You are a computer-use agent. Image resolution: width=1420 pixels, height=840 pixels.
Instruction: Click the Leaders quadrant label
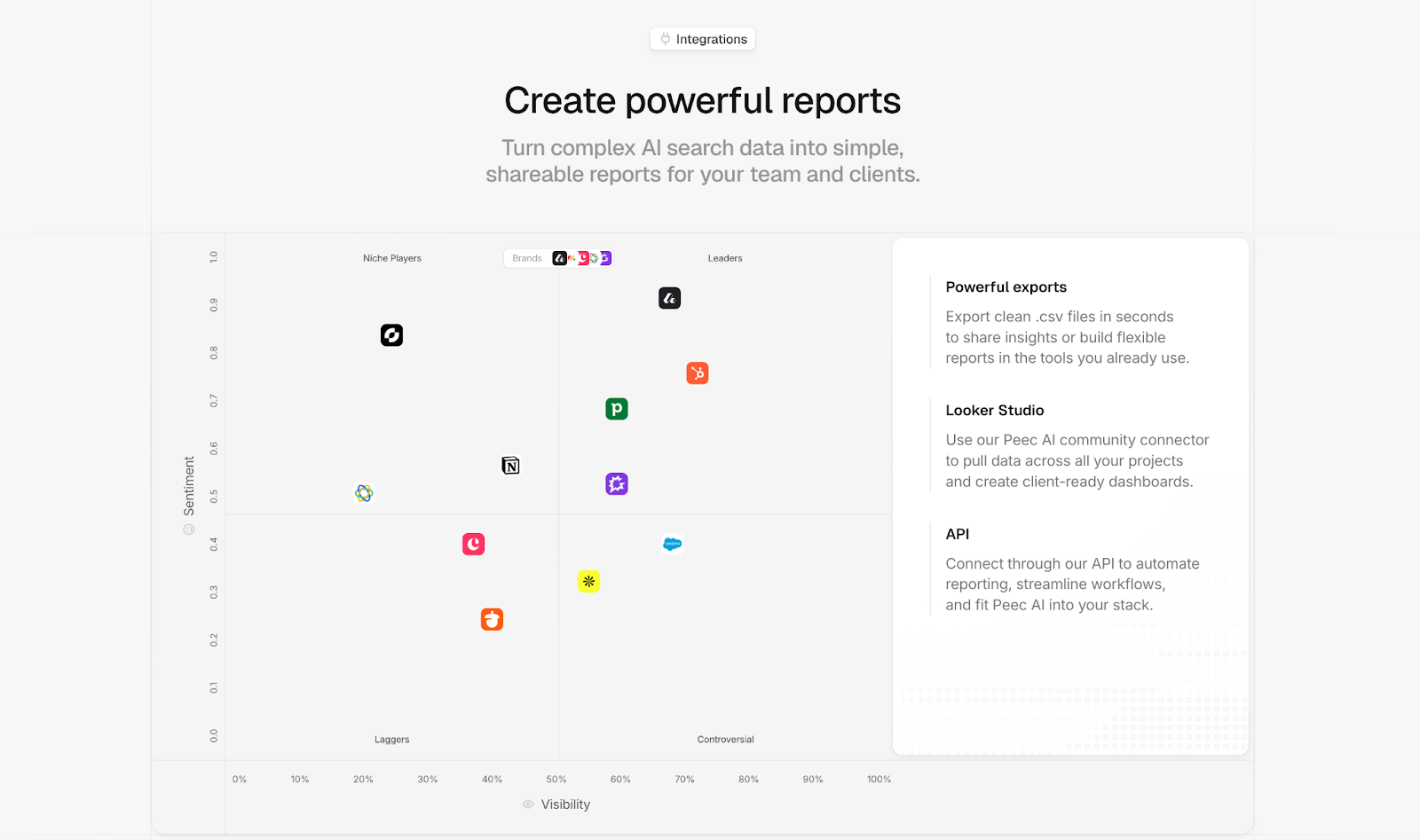(725, 258)
